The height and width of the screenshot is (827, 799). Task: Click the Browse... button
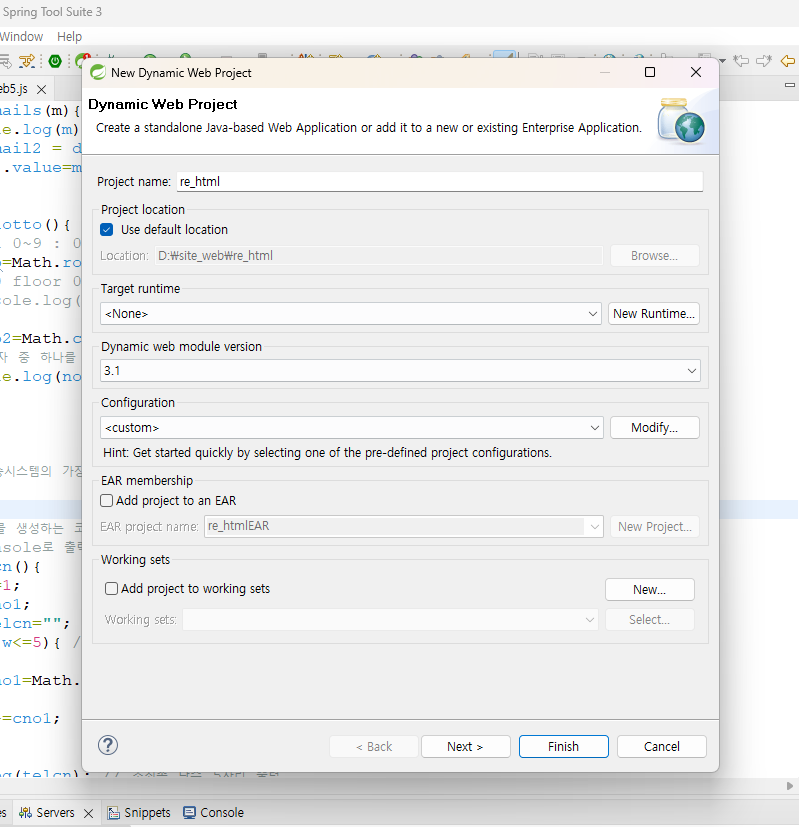coord(654,256)
